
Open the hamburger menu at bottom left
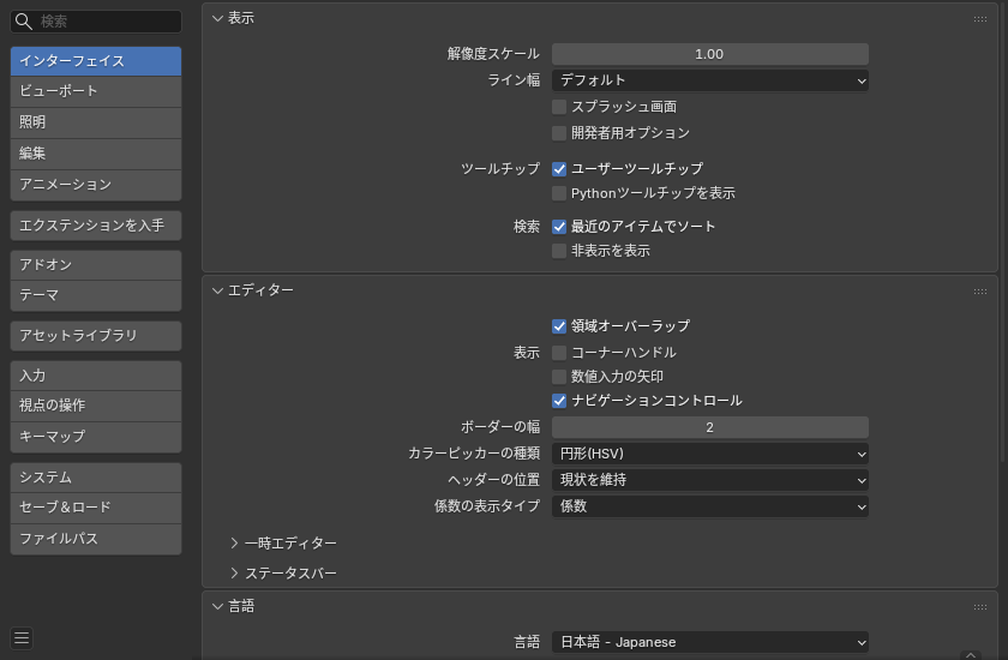21,638
